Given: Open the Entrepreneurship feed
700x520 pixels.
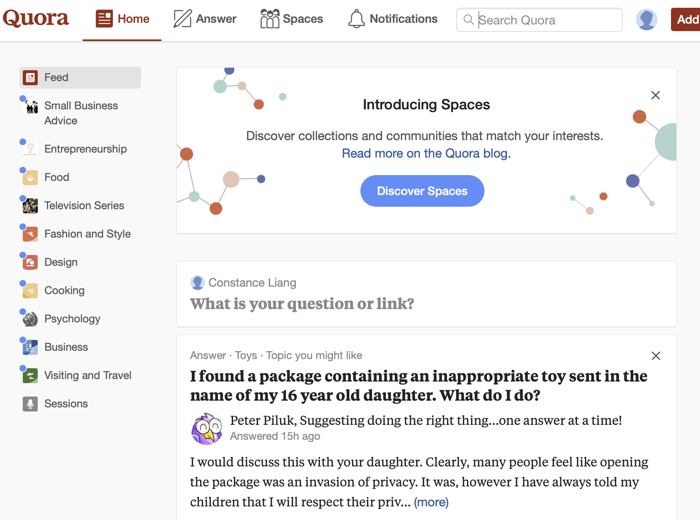Looking at the screenshot, I should 85,149.
